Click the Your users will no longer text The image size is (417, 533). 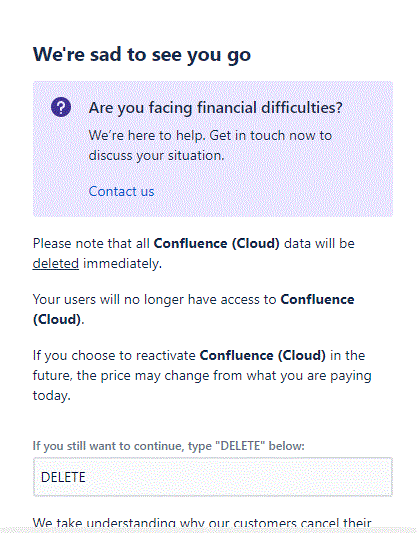tap(154, 299)
